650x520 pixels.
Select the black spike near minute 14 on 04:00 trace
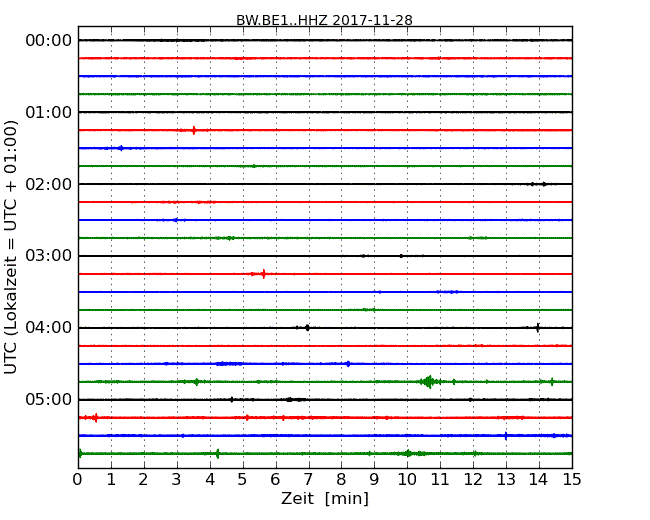538,328
